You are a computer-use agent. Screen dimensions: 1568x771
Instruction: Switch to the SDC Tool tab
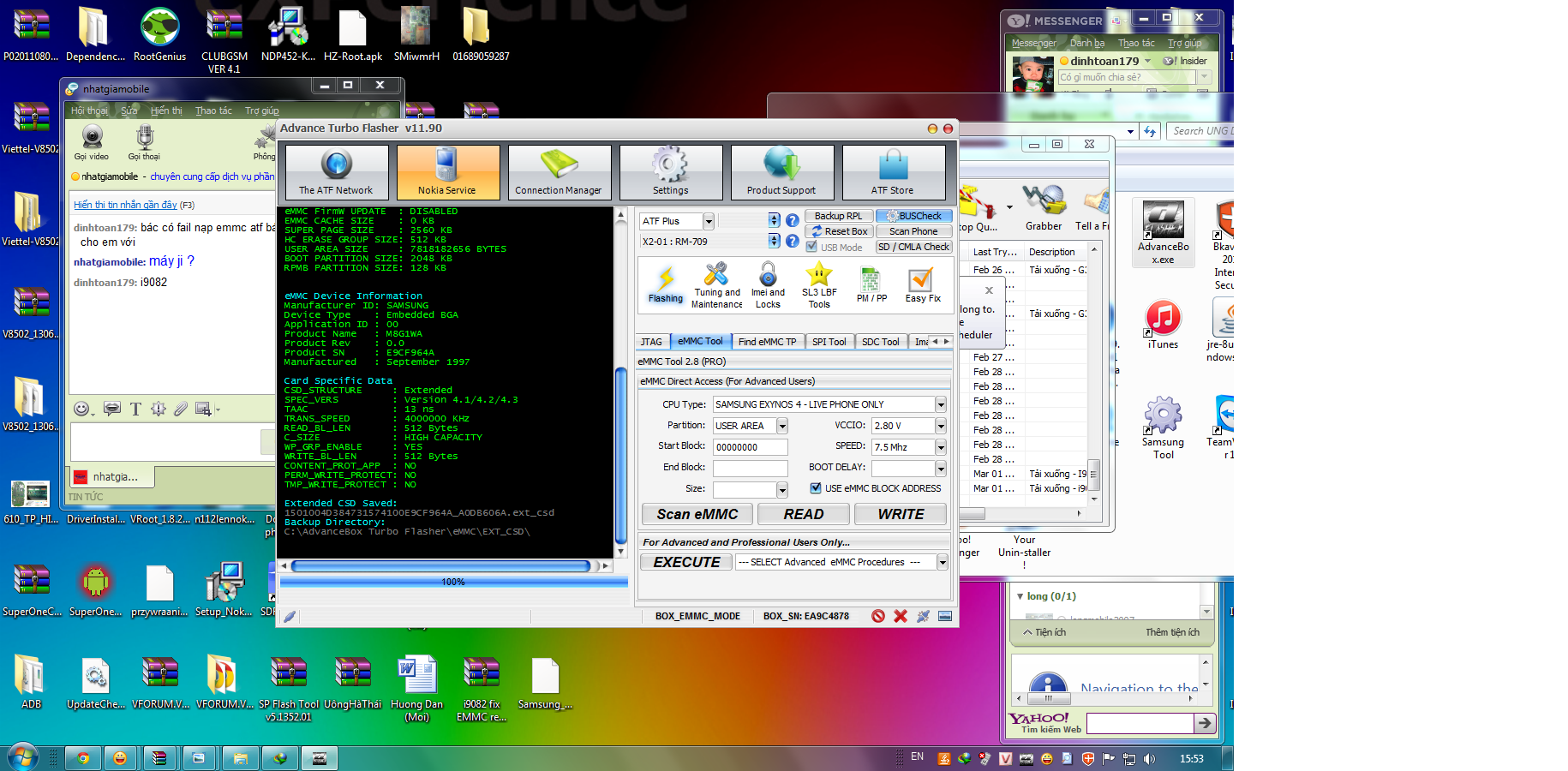(880, 342)
